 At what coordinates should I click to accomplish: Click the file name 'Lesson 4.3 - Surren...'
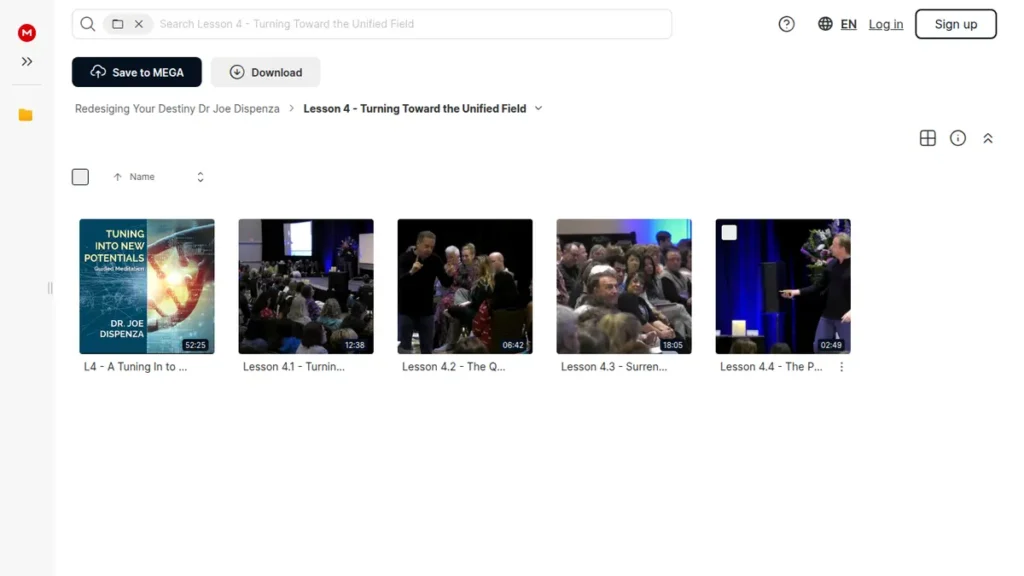(614, 367)
